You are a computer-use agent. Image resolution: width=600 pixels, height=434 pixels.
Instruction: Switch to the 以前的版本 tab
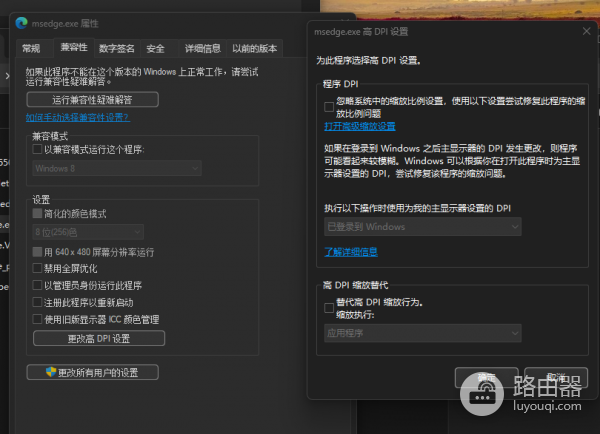click(x=254, y=49)
